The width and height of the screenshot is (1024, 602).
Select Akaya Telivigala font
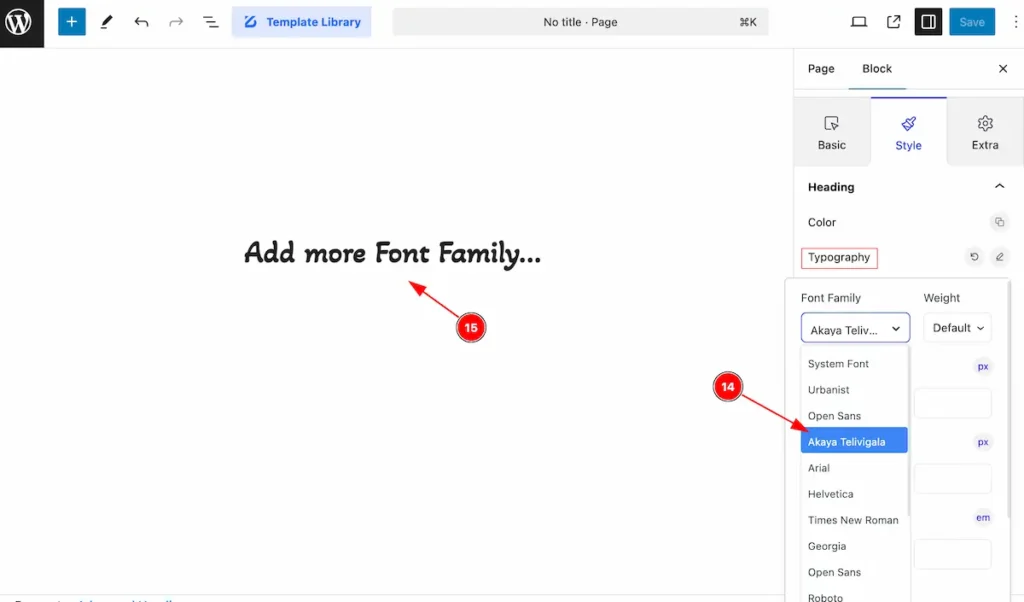[854, 440]
